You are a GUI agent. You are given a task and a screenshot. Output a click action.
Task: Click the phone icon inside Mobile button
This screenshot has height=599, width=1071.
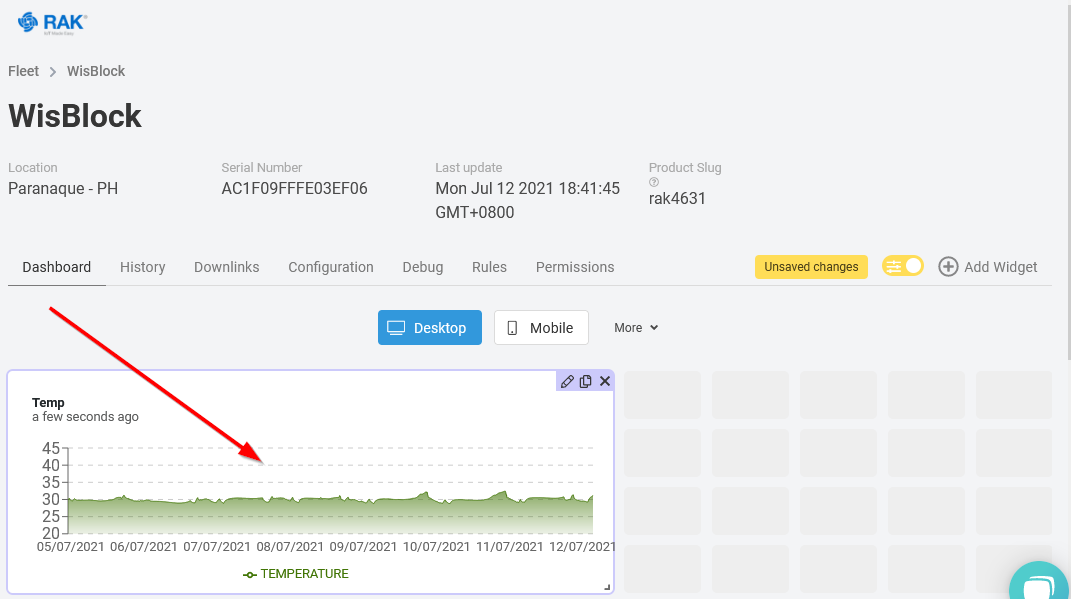pos(516,327)
